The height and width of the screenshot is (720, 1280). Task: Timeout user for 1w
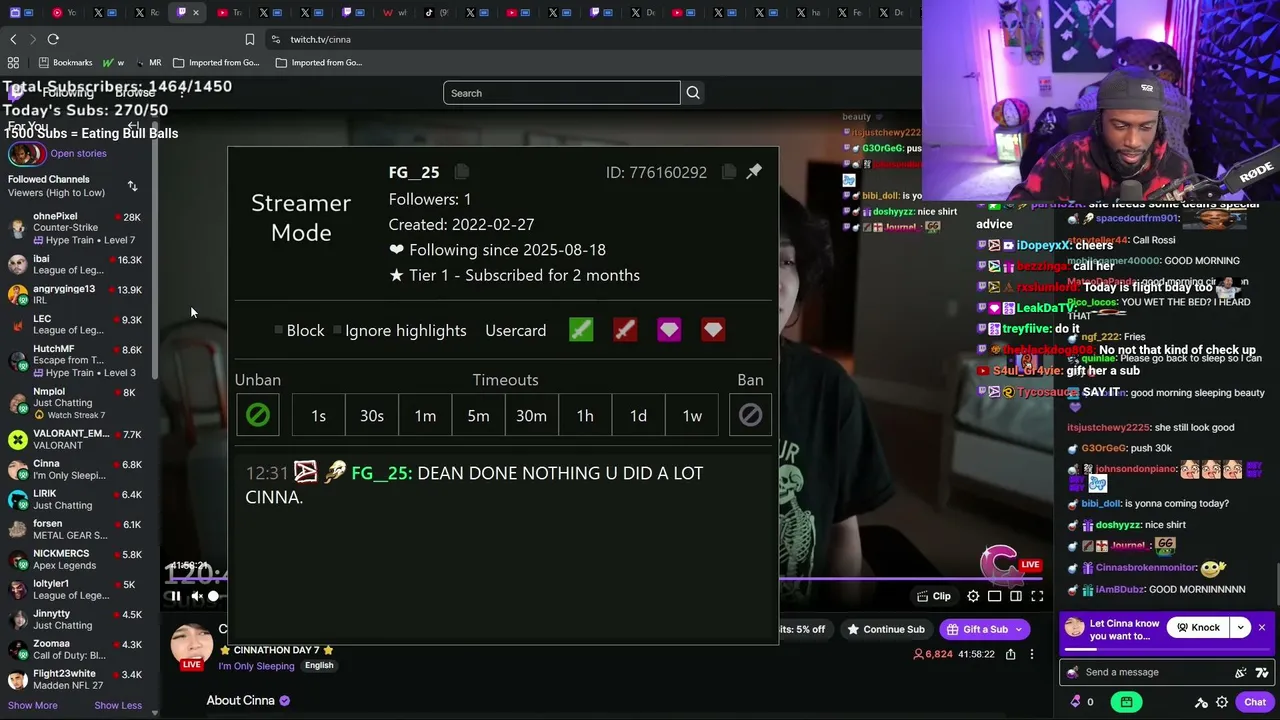click(x=692, y=415)
